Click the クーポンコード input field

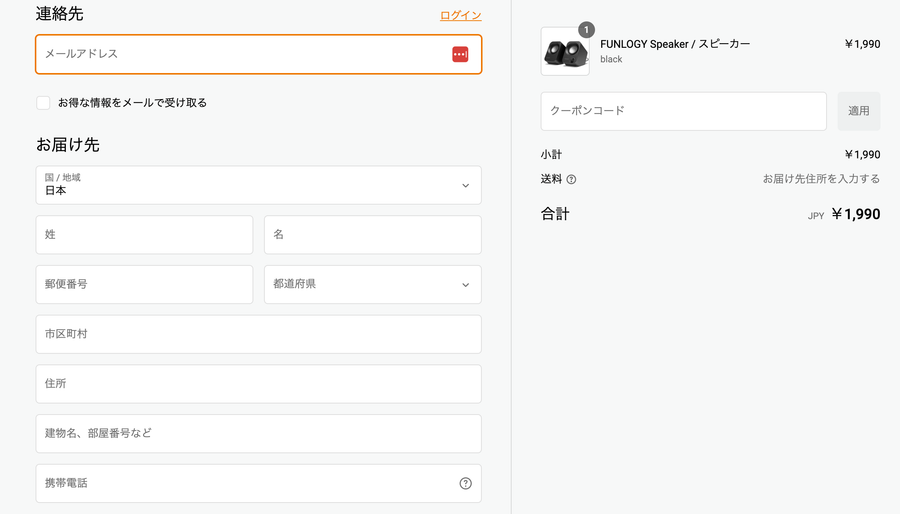pyautogui.click(x=684, y=111)
